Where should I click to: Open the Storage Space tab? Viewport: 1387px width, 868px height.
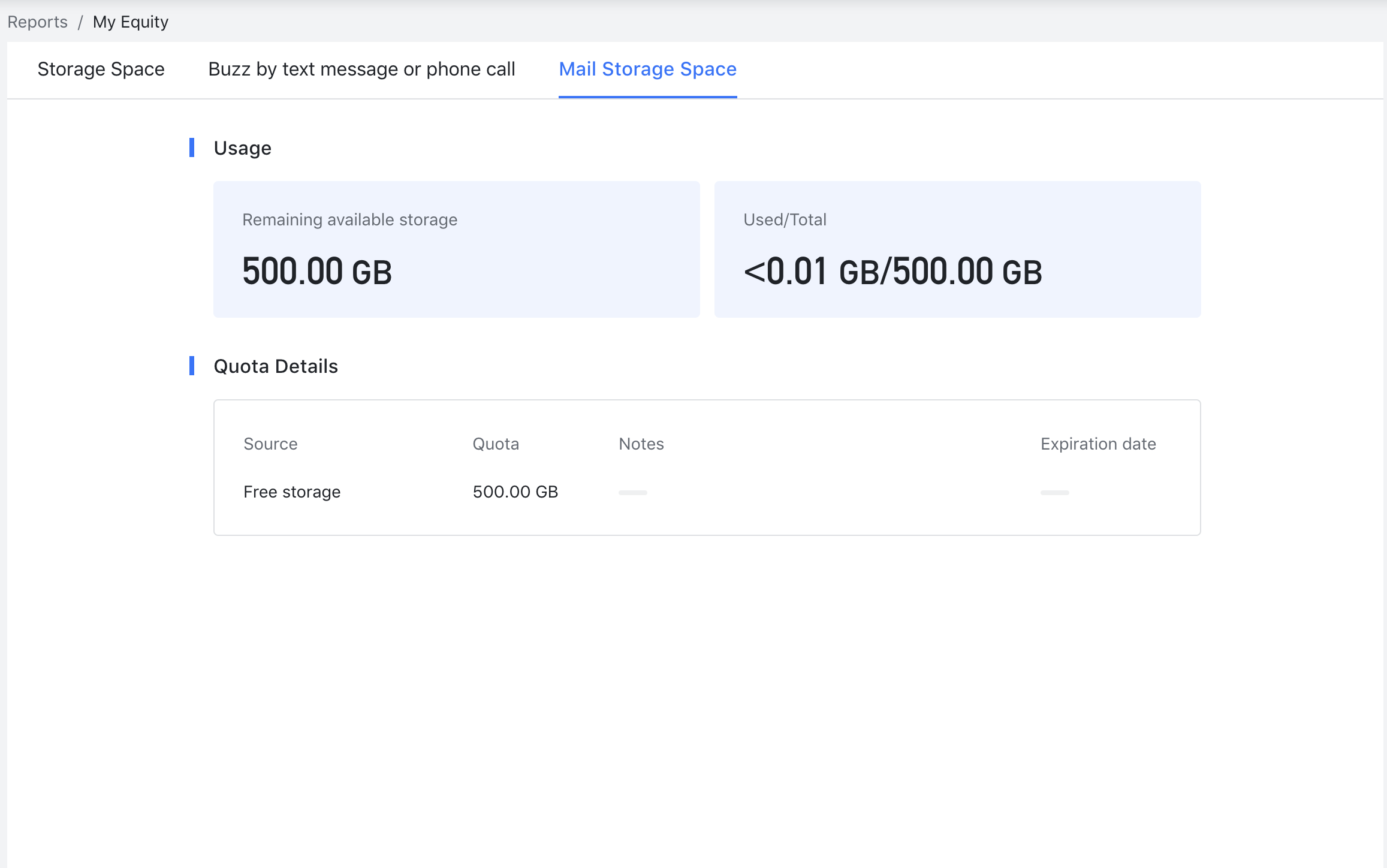[101, 70]
